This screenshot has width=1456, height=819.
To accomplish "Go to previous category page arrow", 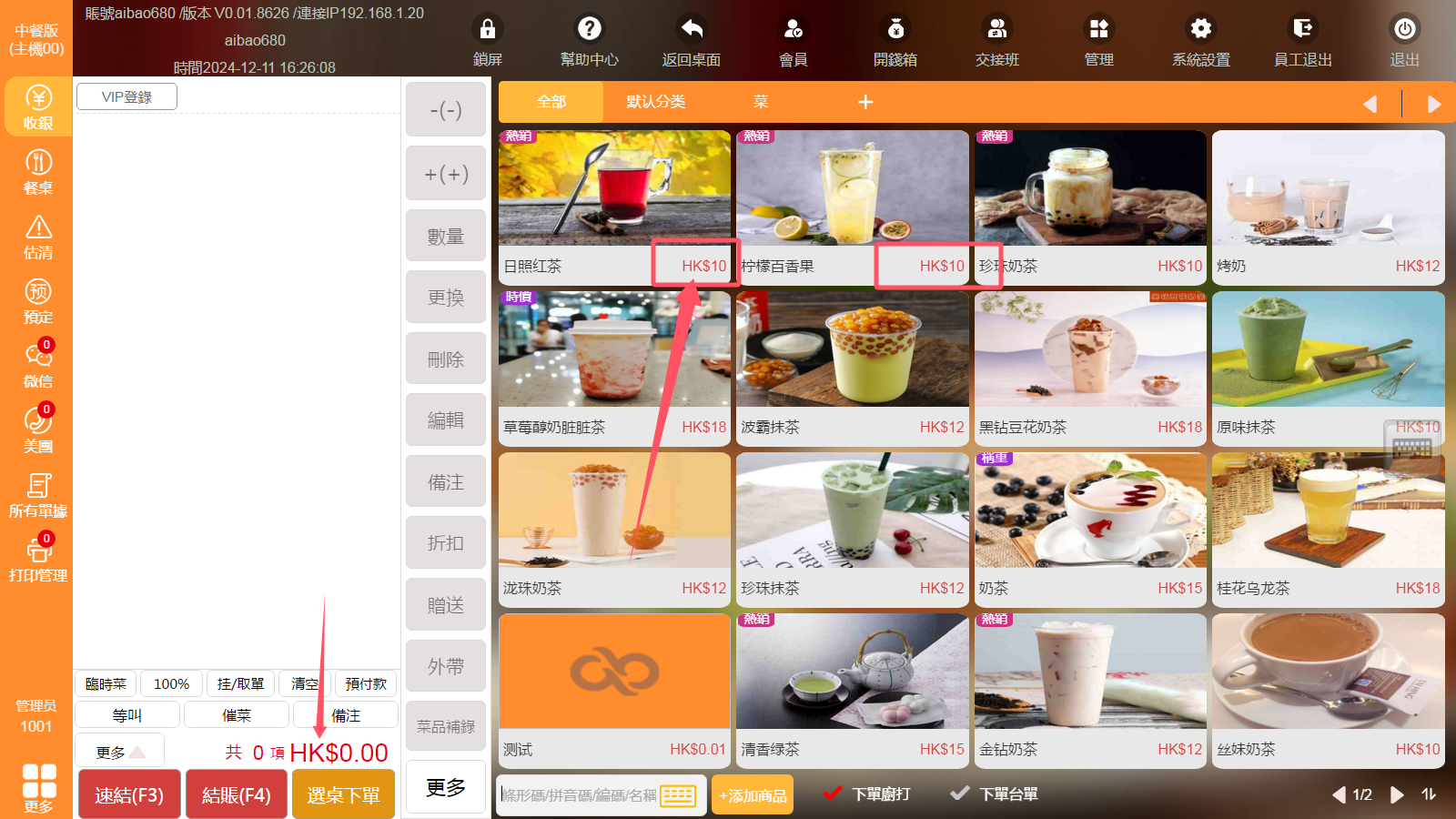I will pos(1370,104).
